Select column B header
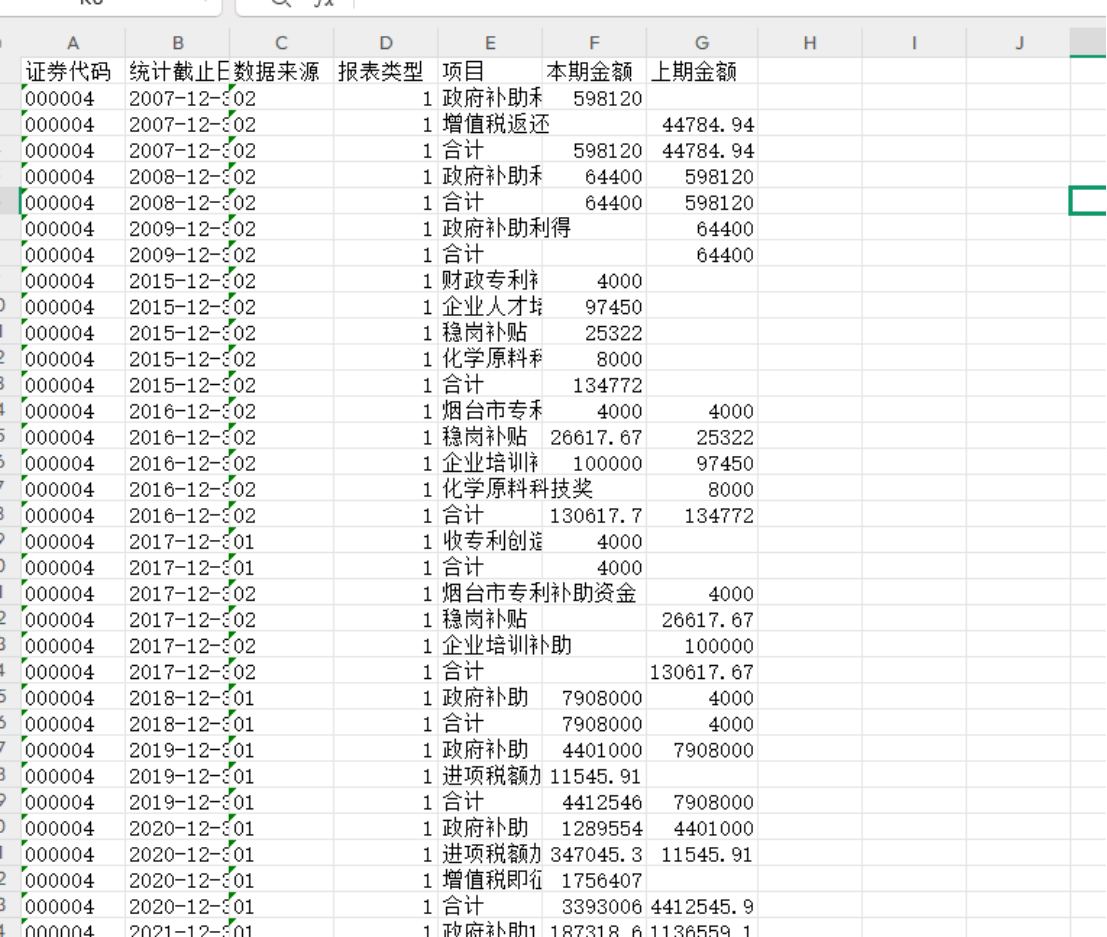This screenshot has width=1107, height=937. [x=177, y=43]
